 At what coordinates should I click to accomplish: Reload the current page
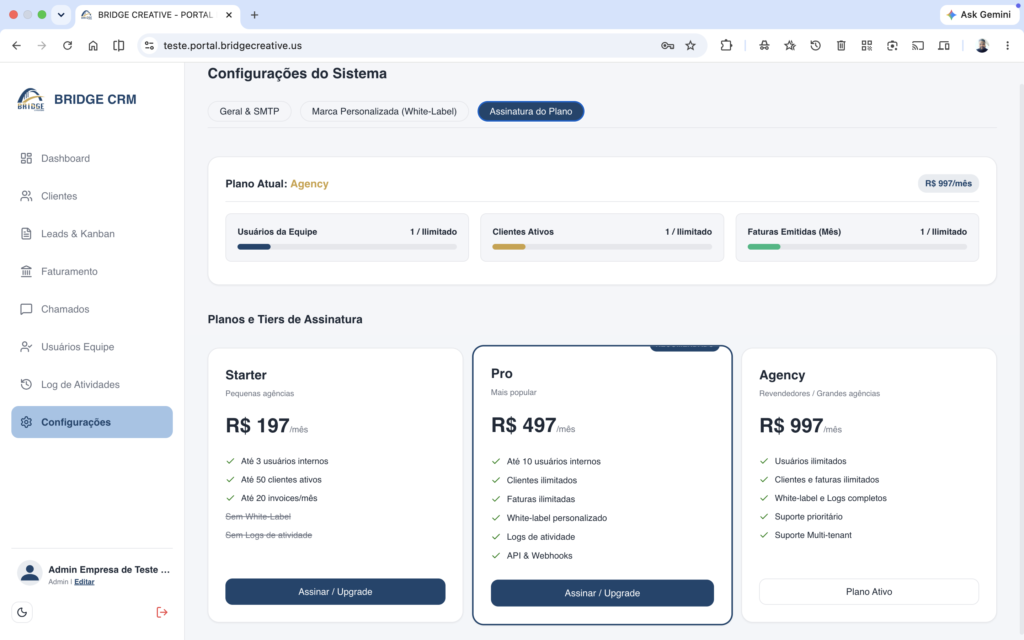click(67, 45)
